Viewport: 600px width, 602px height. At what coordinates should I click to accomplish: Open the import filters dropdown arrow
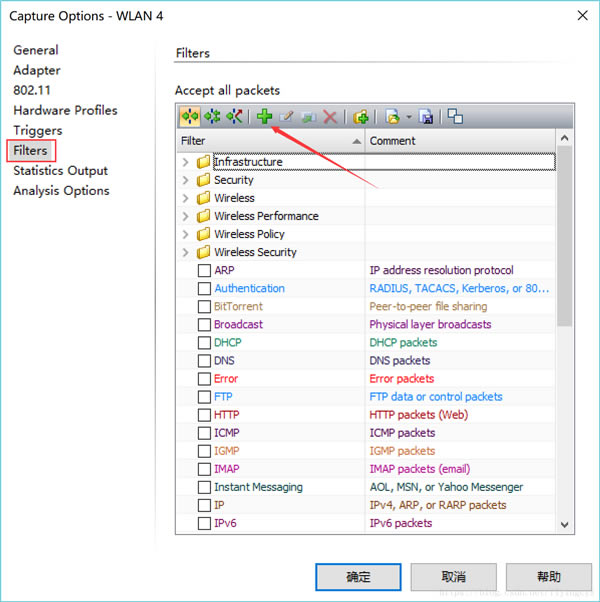(x=407, y=118)
